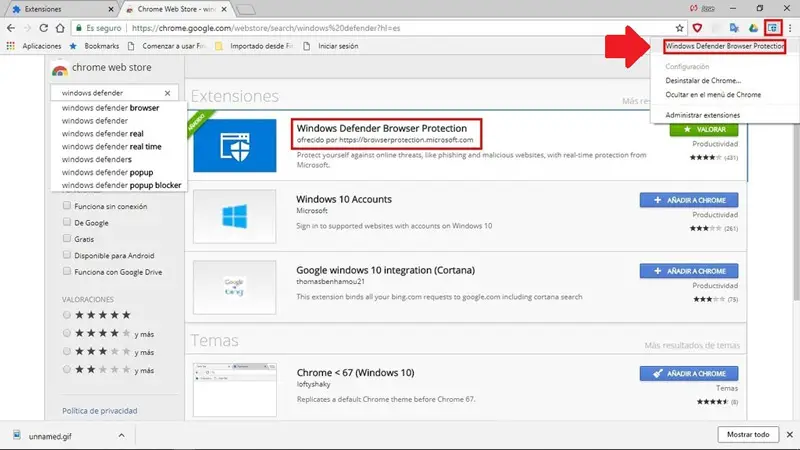800x450 pixels.
Task: Click the chrome web store rainbow logo
Action: [60, 69]
